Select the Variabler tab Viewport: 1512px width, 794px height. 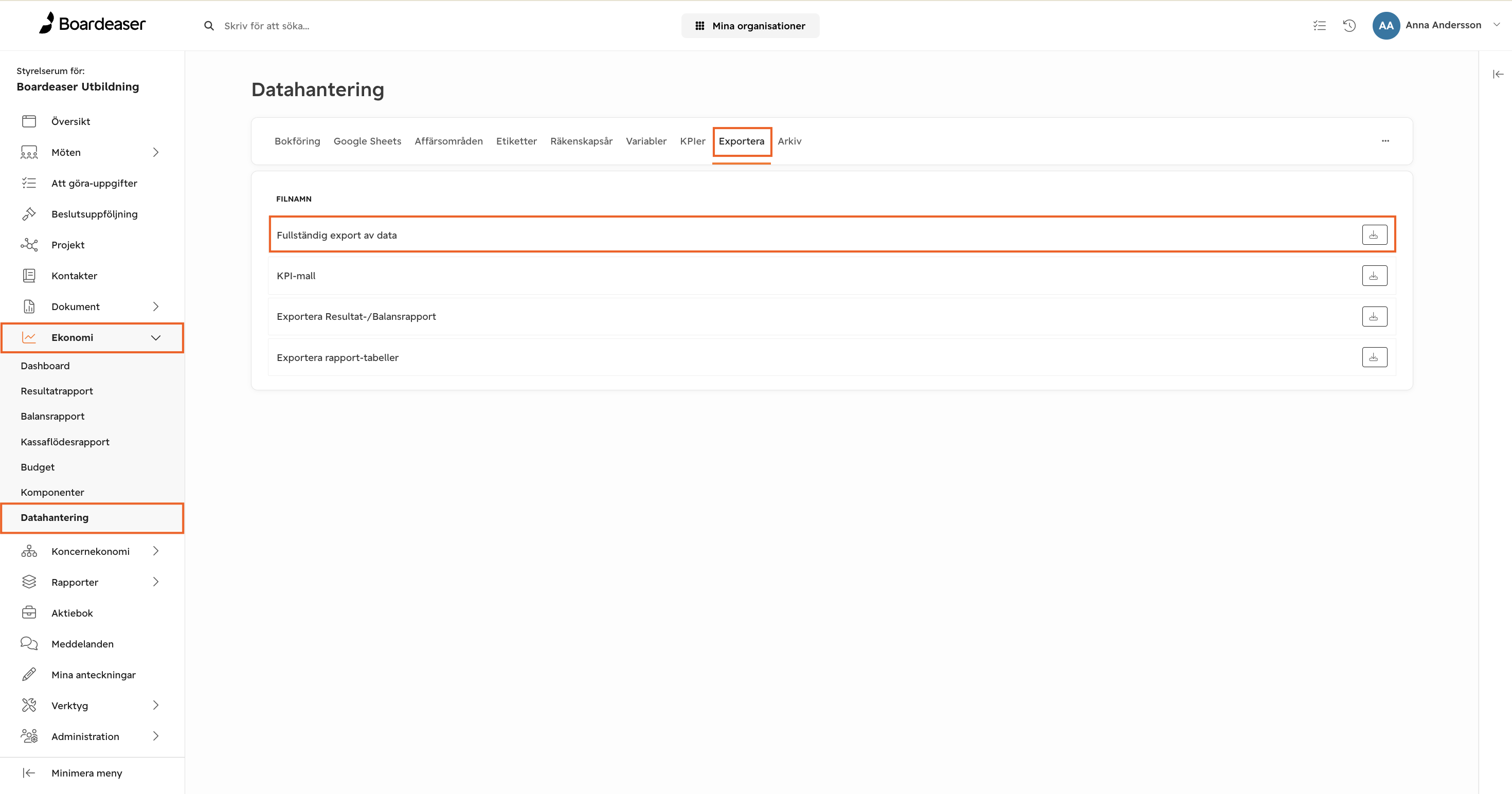(x=646, y=141)
